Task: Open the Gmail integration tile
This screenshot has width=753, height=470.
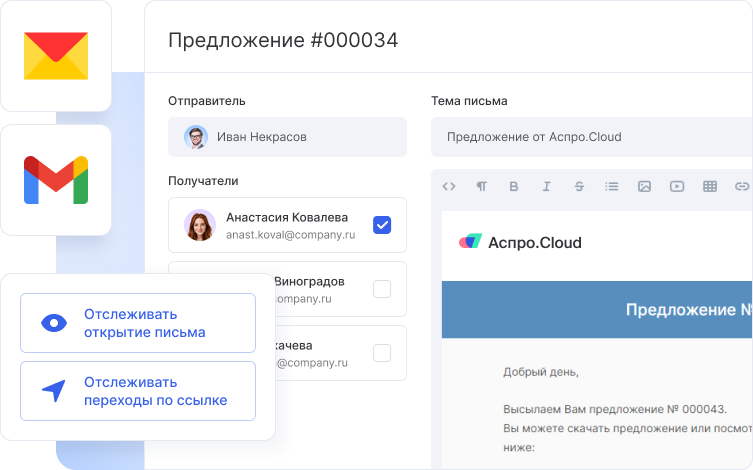Action: pos(56,179)
